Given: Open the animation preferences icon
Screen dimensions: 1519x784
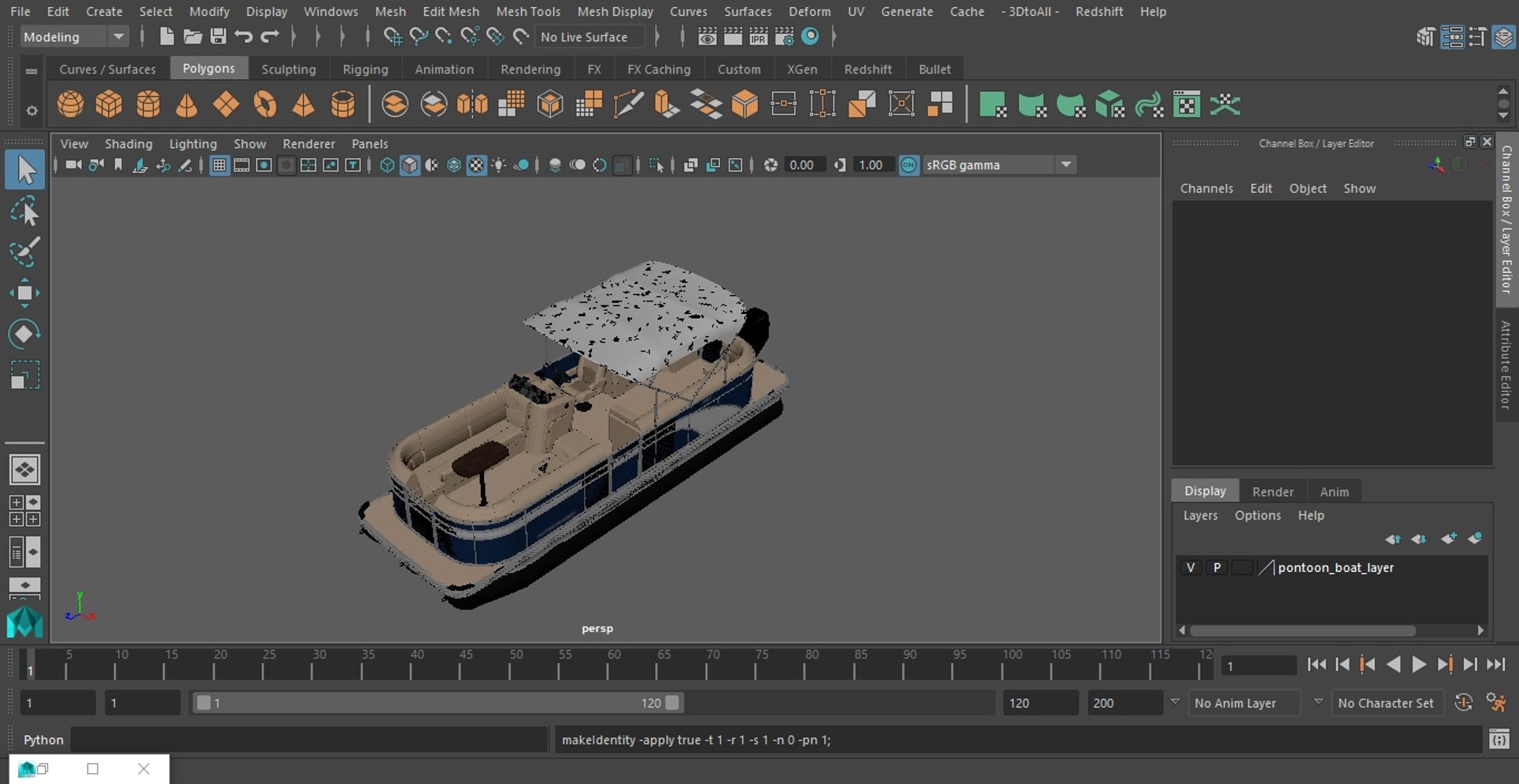Looking at the screenshot, I should tap(1495, 703).
